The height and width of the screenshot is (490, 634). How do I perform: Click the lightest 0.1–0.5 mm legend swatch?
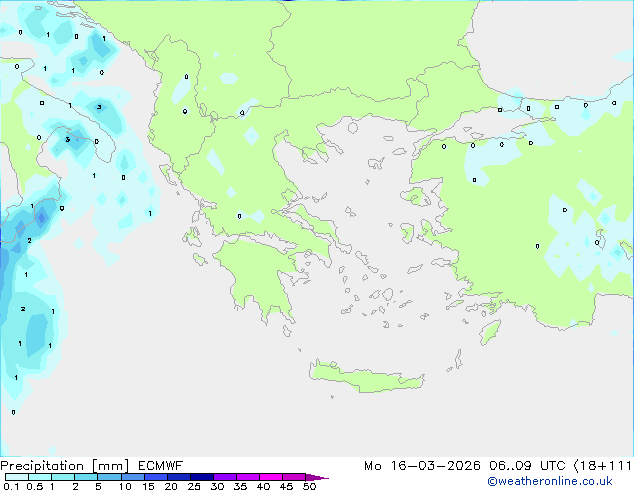pos(17,477)
